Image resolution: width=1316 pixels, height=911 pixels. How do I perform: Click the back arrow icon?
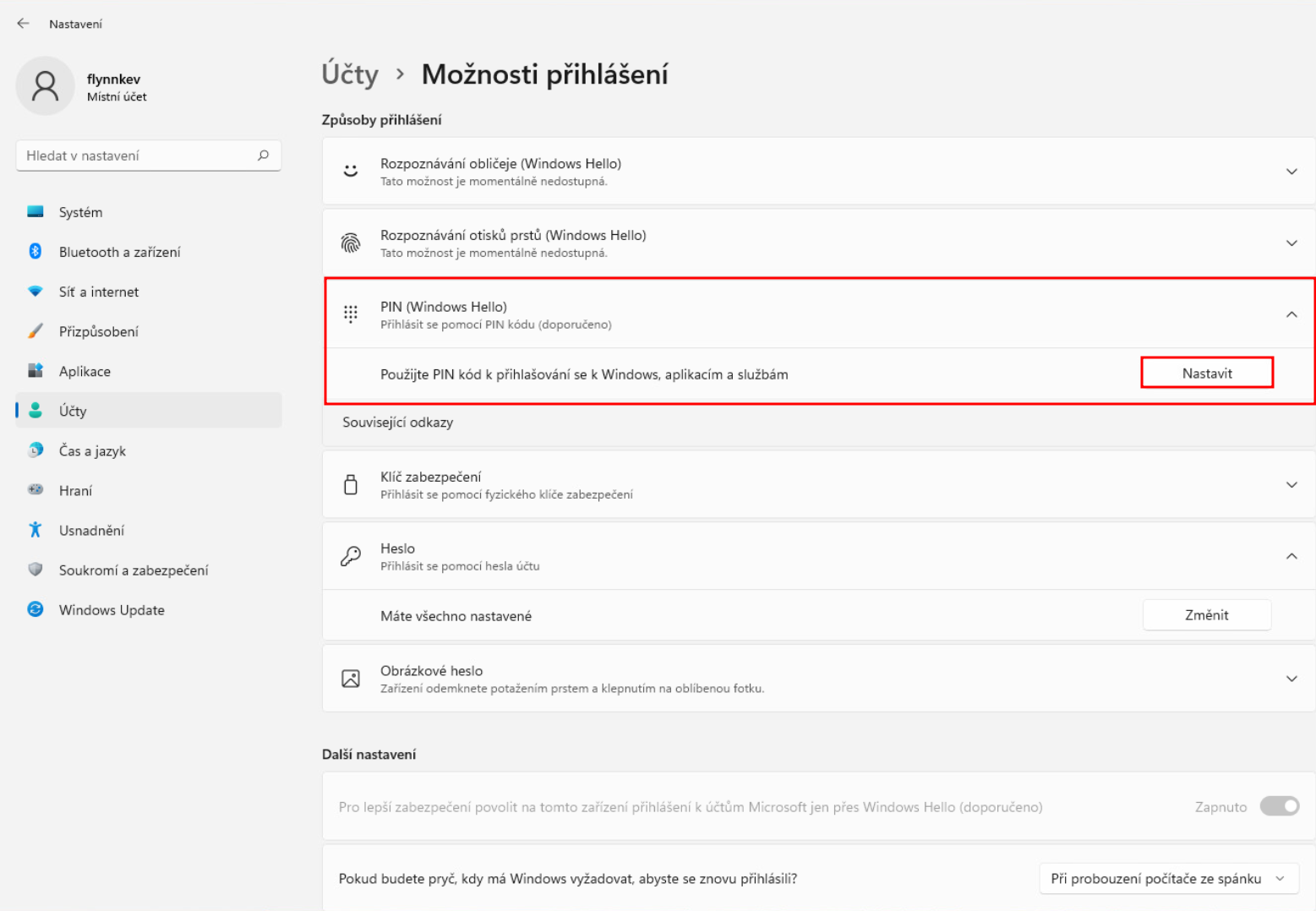coord(23,24)
